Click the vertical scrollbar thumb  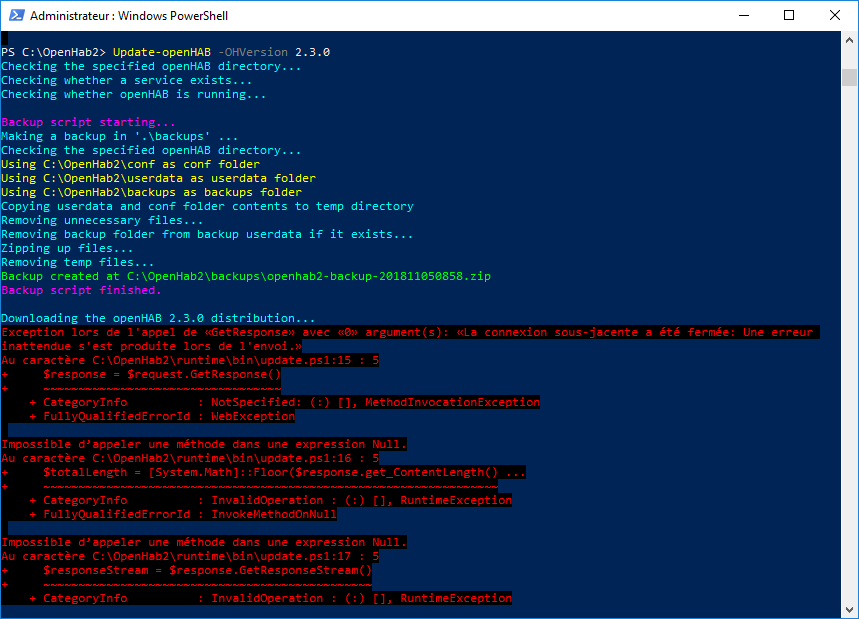click(x=849, y=78)
